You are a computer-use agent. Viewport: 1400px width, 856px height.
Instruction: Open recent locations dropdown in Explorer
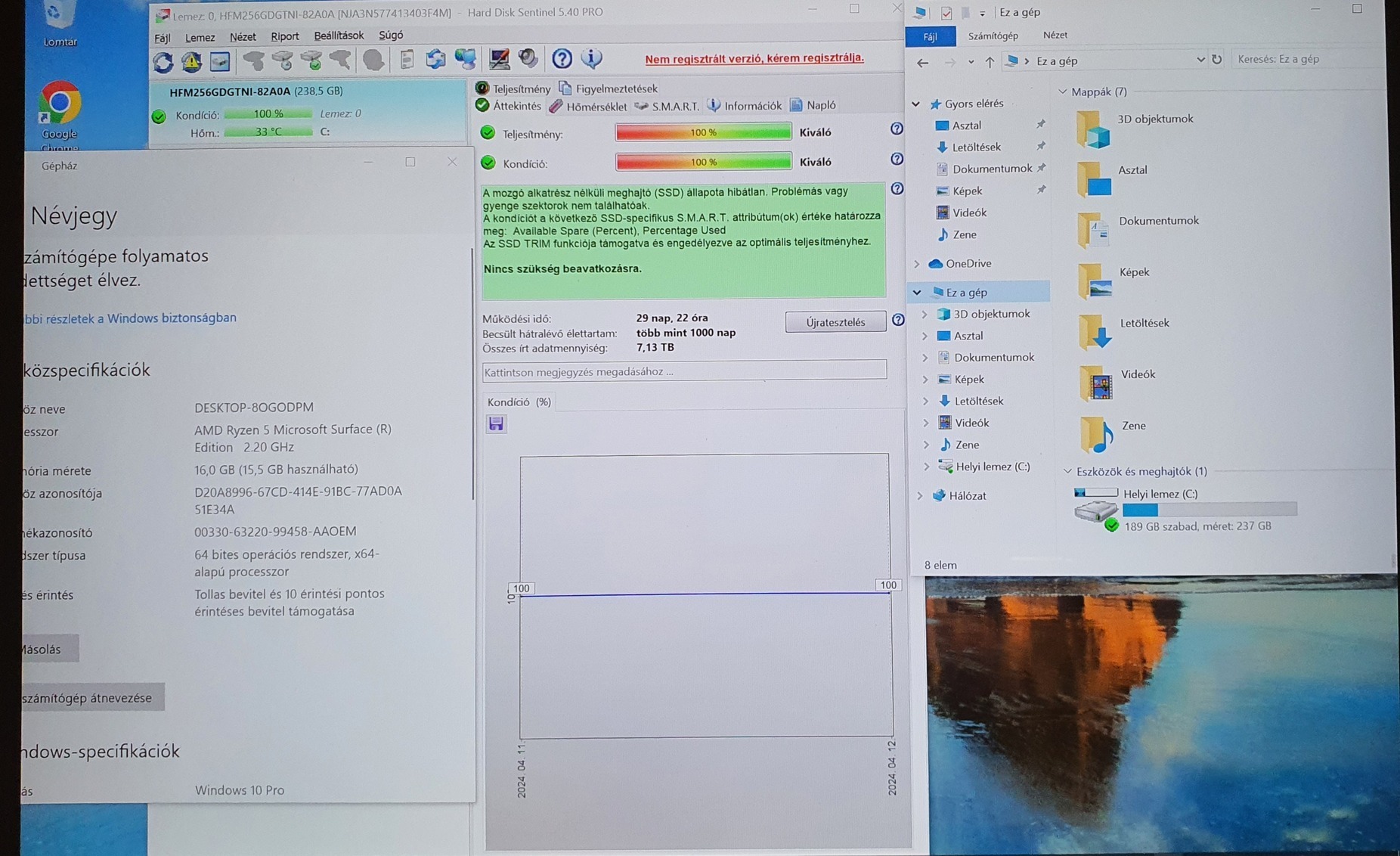(x=971, y=62)
